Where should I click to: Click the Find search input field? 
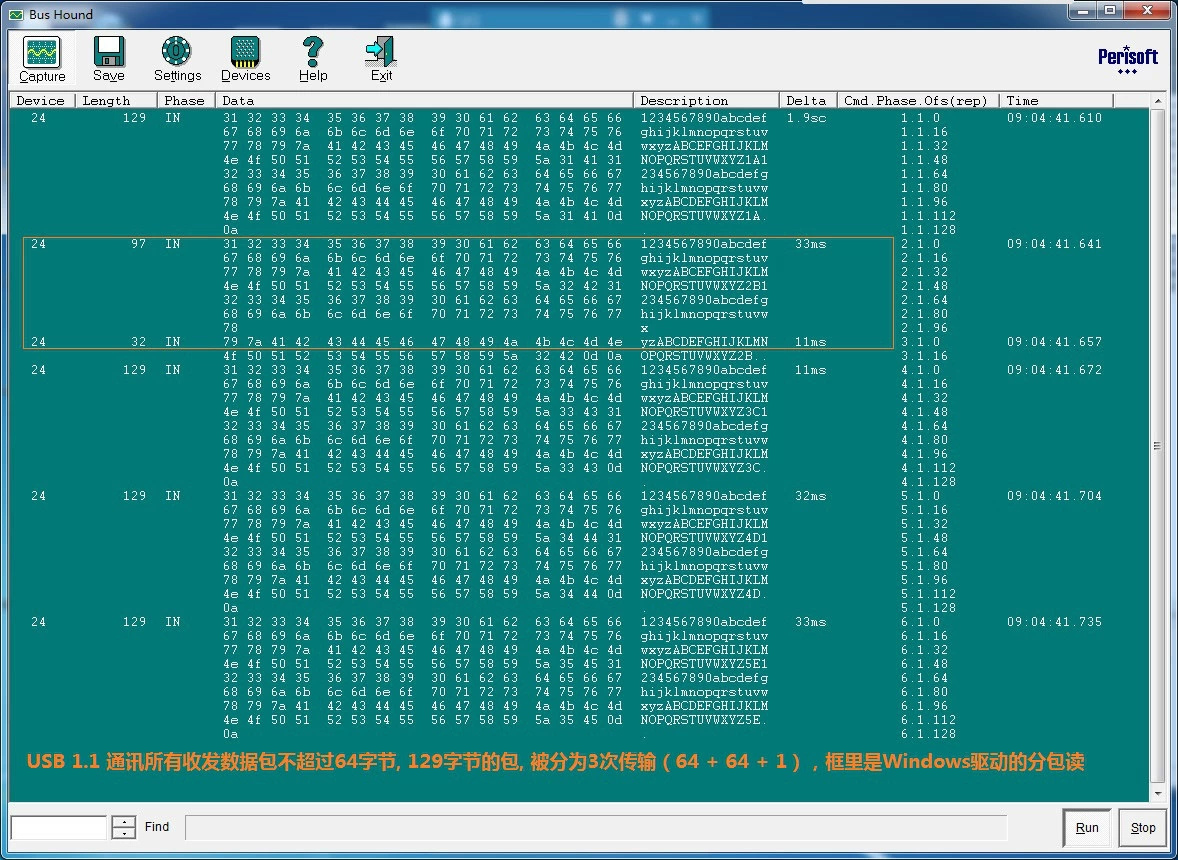(x=59, y=827)
